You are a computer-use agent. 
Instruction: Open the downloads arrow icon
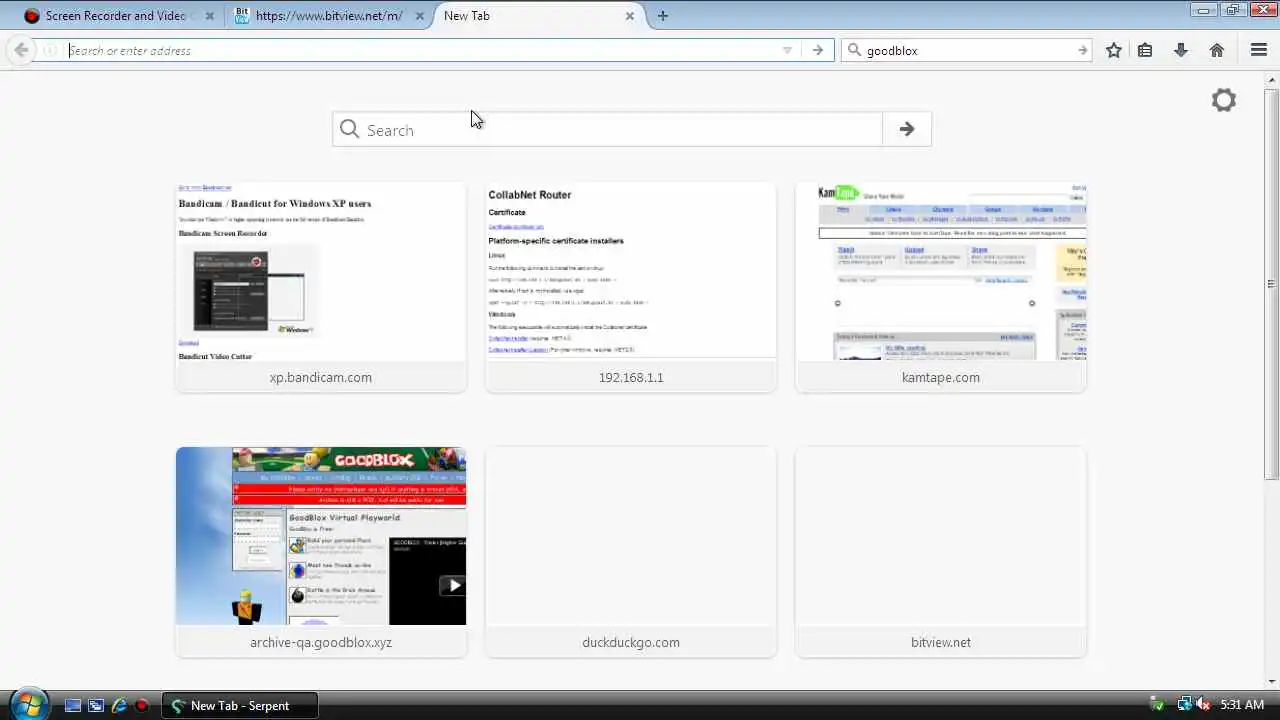pos(1181,50)
